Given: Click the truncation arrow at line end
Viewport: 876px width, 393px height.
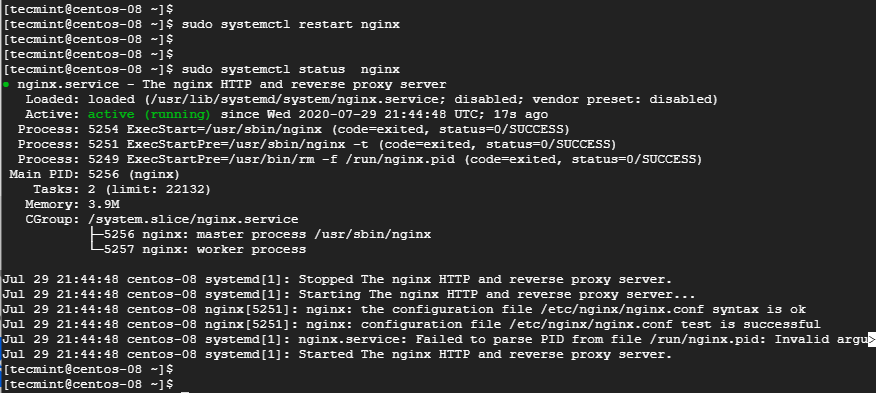Looking at the screenshot, I should 872,339.
